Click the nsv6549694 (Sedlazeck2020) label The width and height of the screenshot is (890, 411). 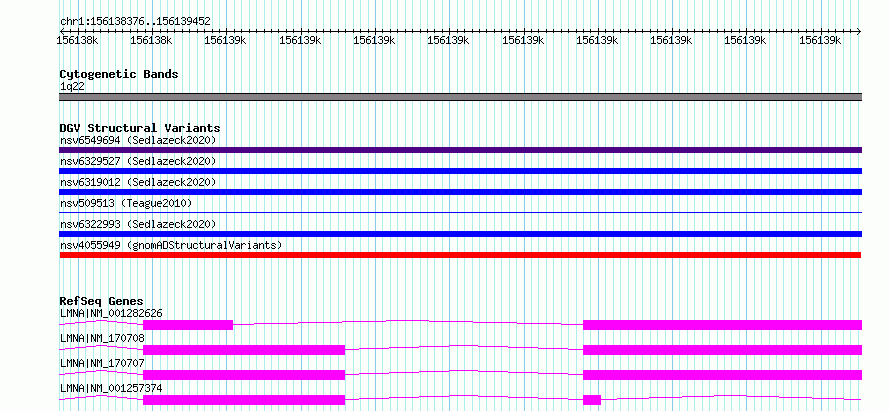[x=138, y=140]
